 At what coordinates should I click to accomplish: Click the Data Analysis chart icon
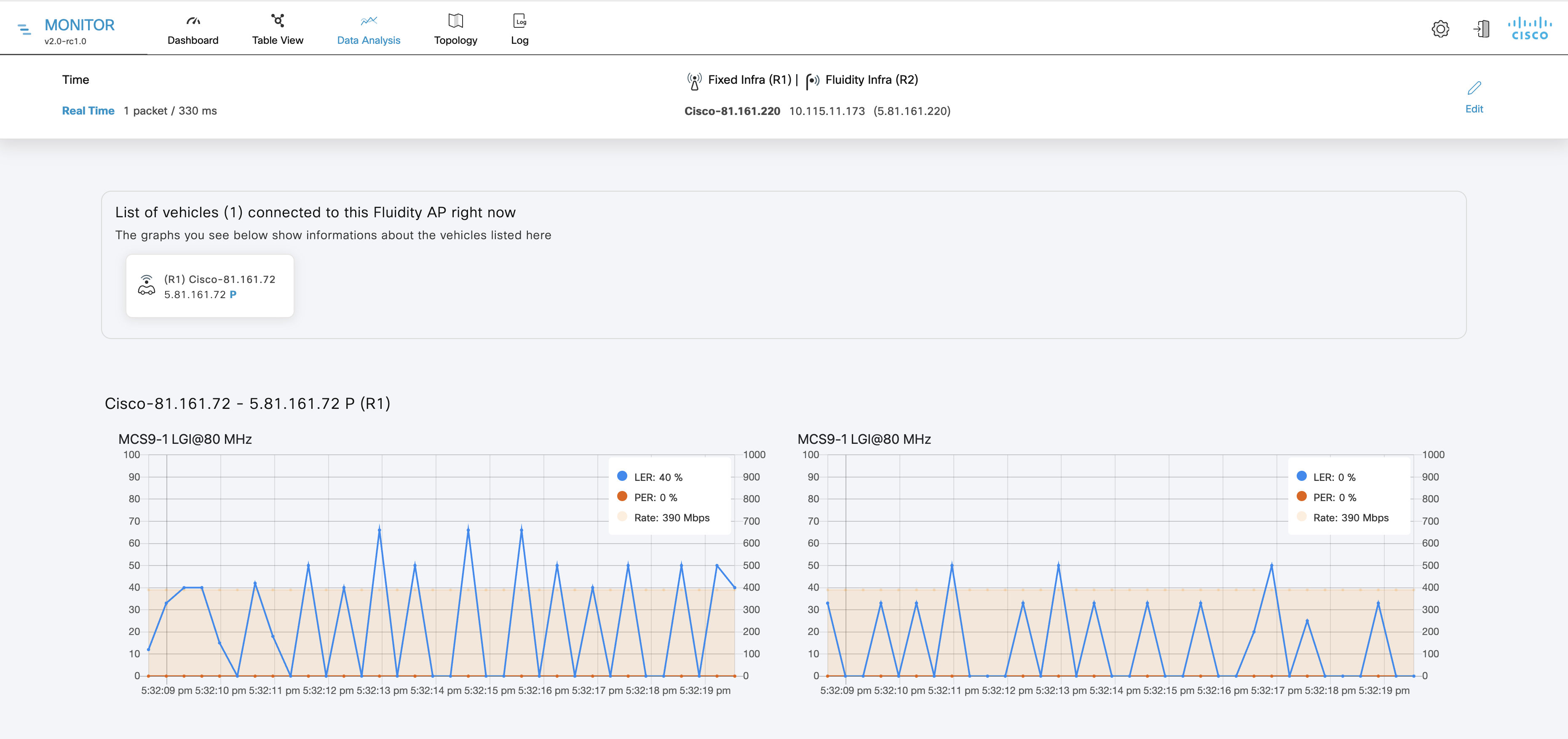point(369,21)
